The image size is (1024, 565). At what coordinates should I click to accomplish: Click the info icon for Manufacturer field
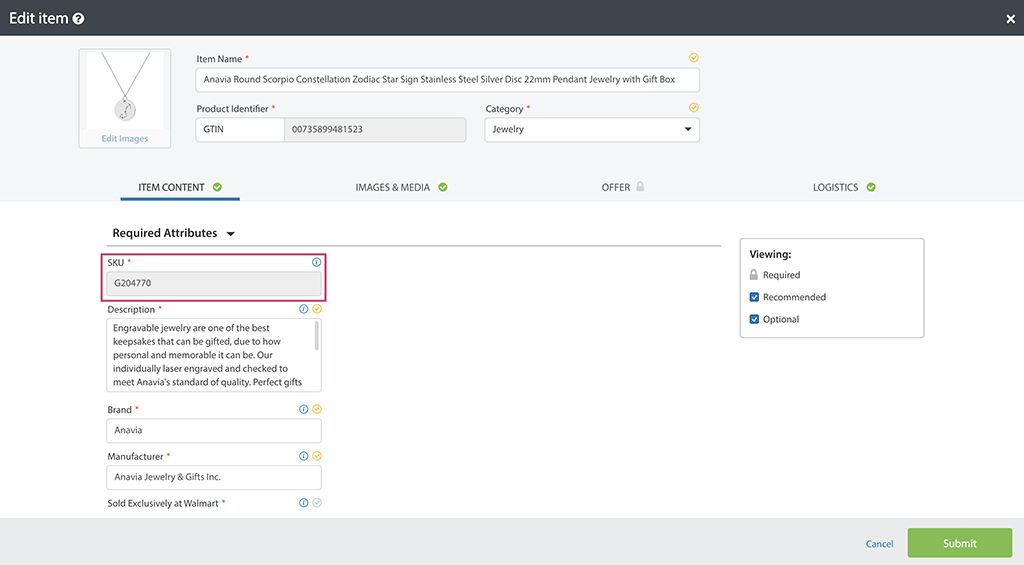(x=304, y=456)
